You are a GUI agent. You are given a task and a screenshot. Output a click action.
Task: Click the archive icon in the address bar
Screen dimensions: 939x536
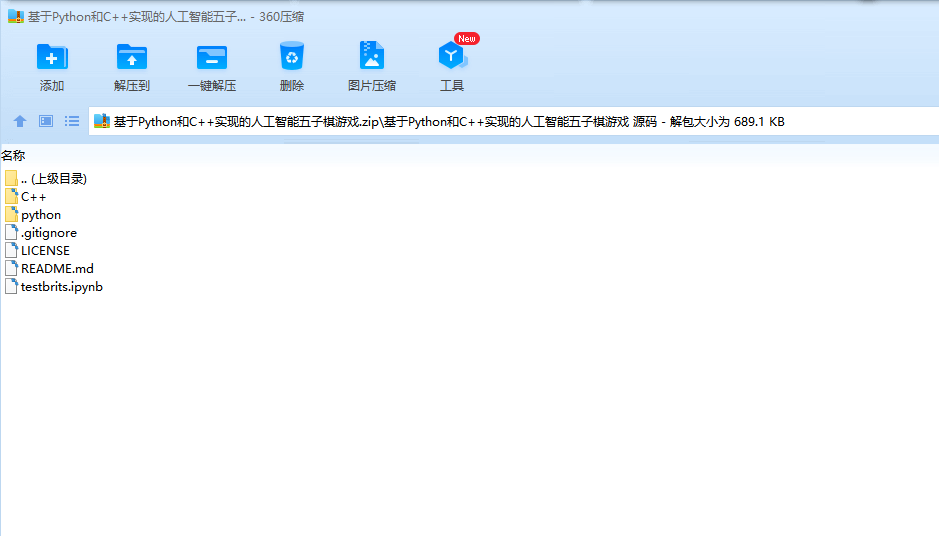coord(102,122)
